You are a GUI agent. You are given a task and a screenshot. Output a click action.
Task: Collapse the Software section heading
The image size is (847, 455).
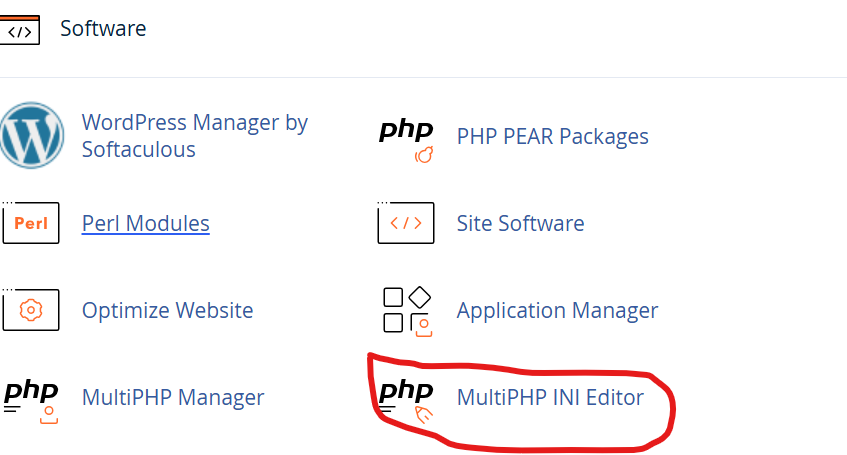tap(103, 29)
